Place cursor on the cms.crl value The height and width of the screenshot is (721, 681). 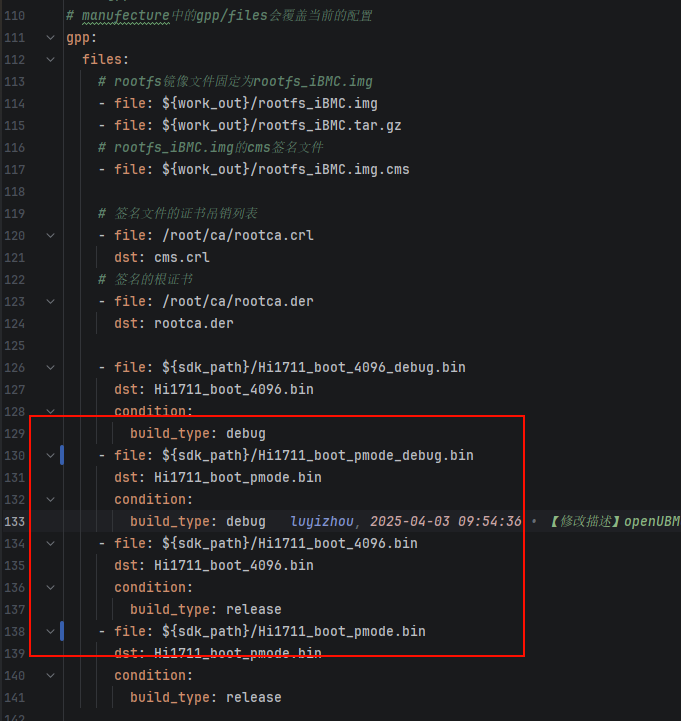coord(174,258)
